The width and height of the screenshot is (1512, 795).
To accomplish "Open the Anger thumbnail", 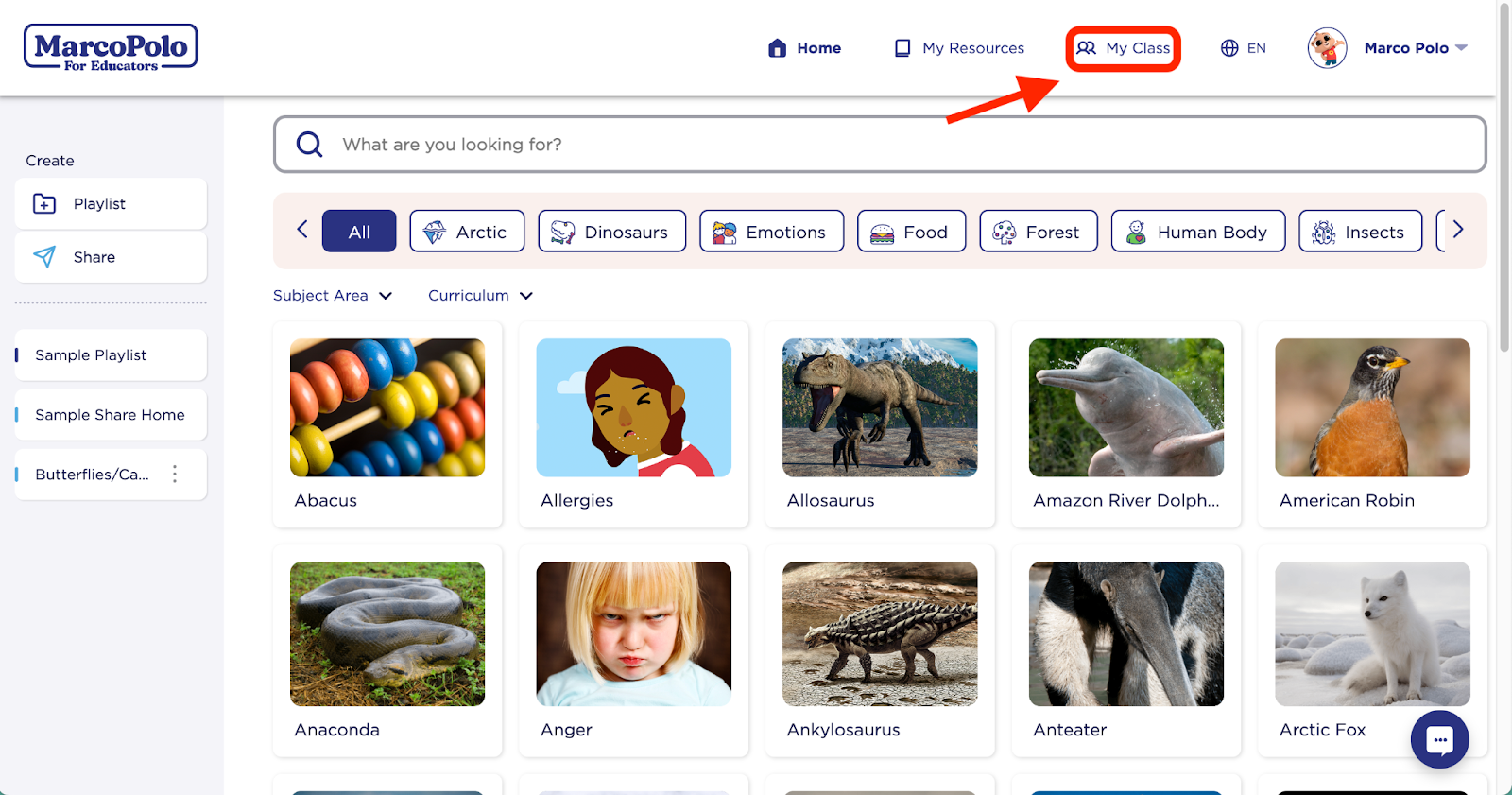I will [634, 633].
